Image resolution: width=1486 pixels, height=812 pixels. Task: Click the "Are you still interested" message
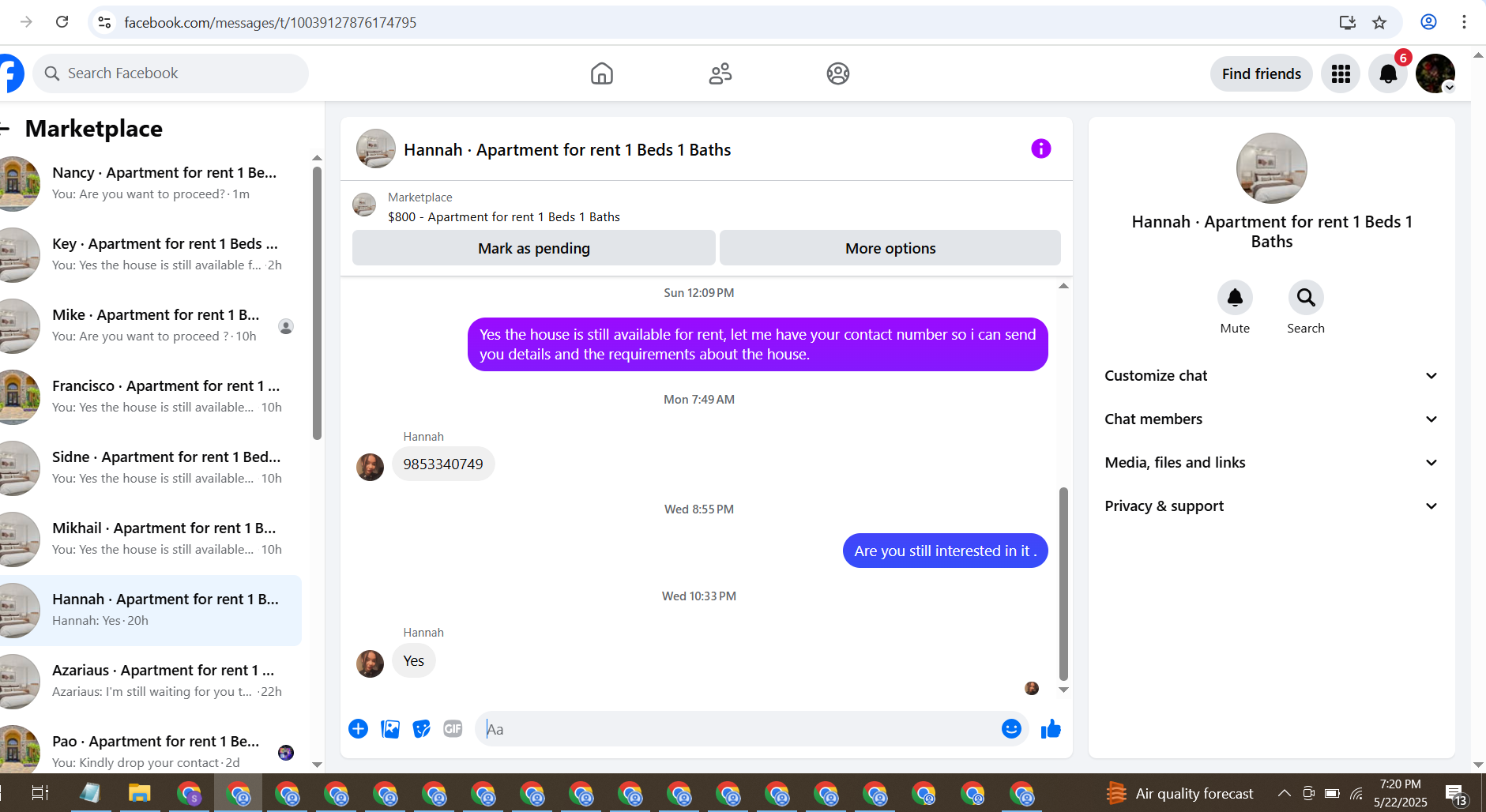point(946,551)
